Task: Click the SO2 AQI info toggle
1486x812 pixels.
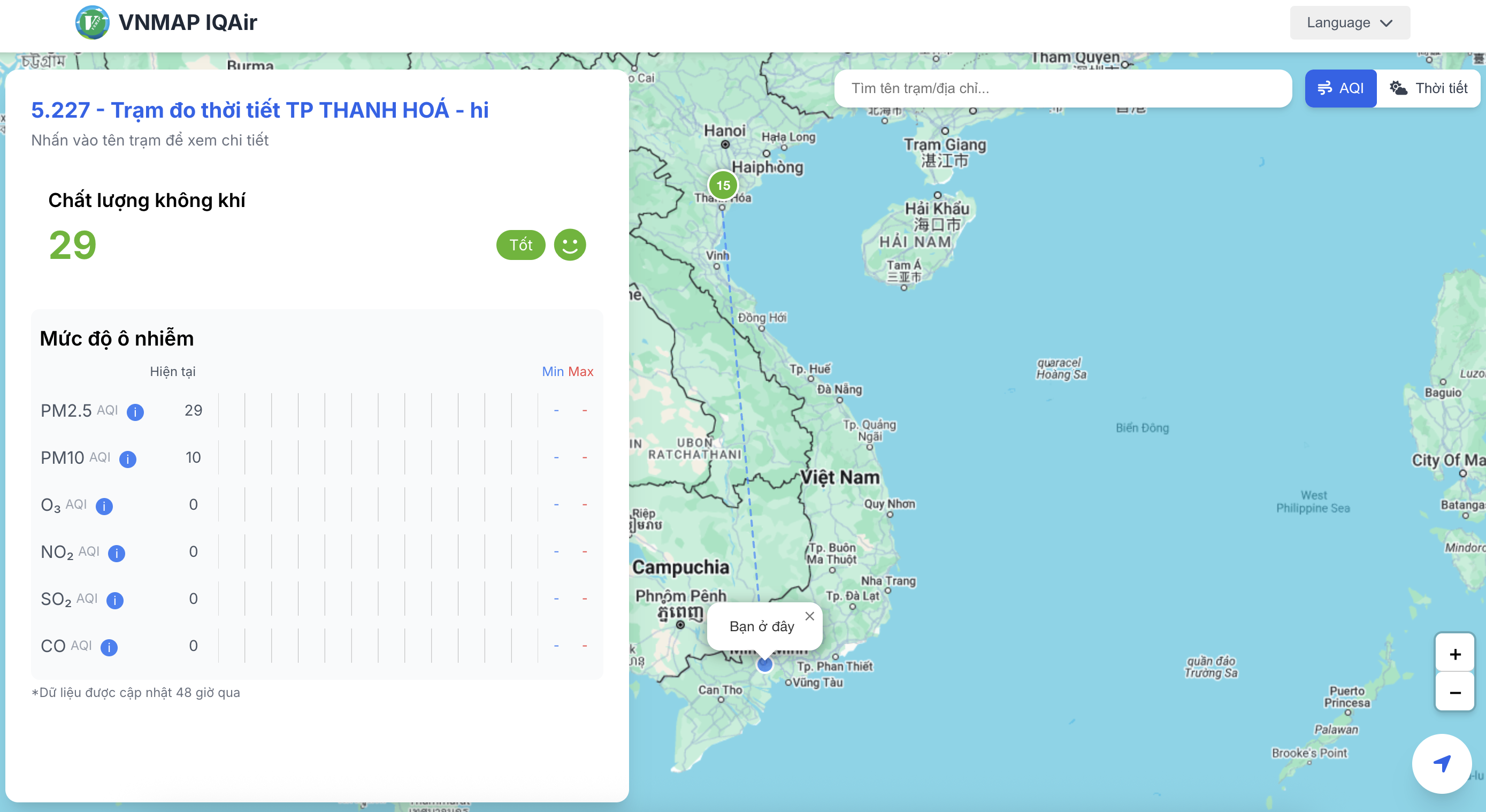Action: tap(115, 600)
